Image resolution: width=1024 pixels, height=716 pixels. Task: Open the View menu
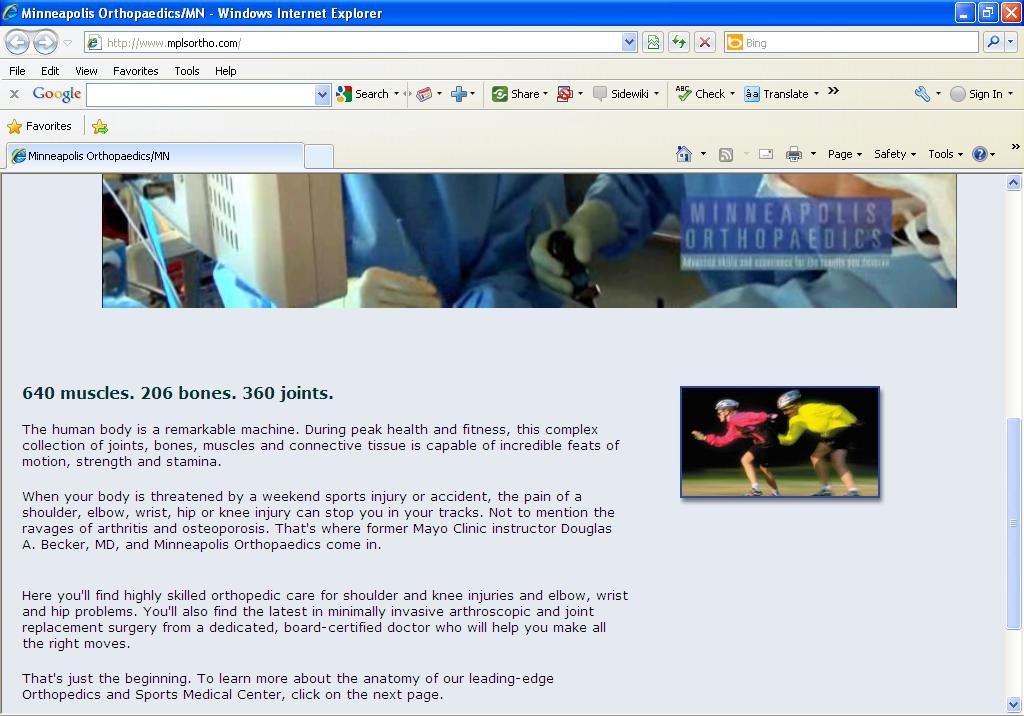click(x=86, y=71)
